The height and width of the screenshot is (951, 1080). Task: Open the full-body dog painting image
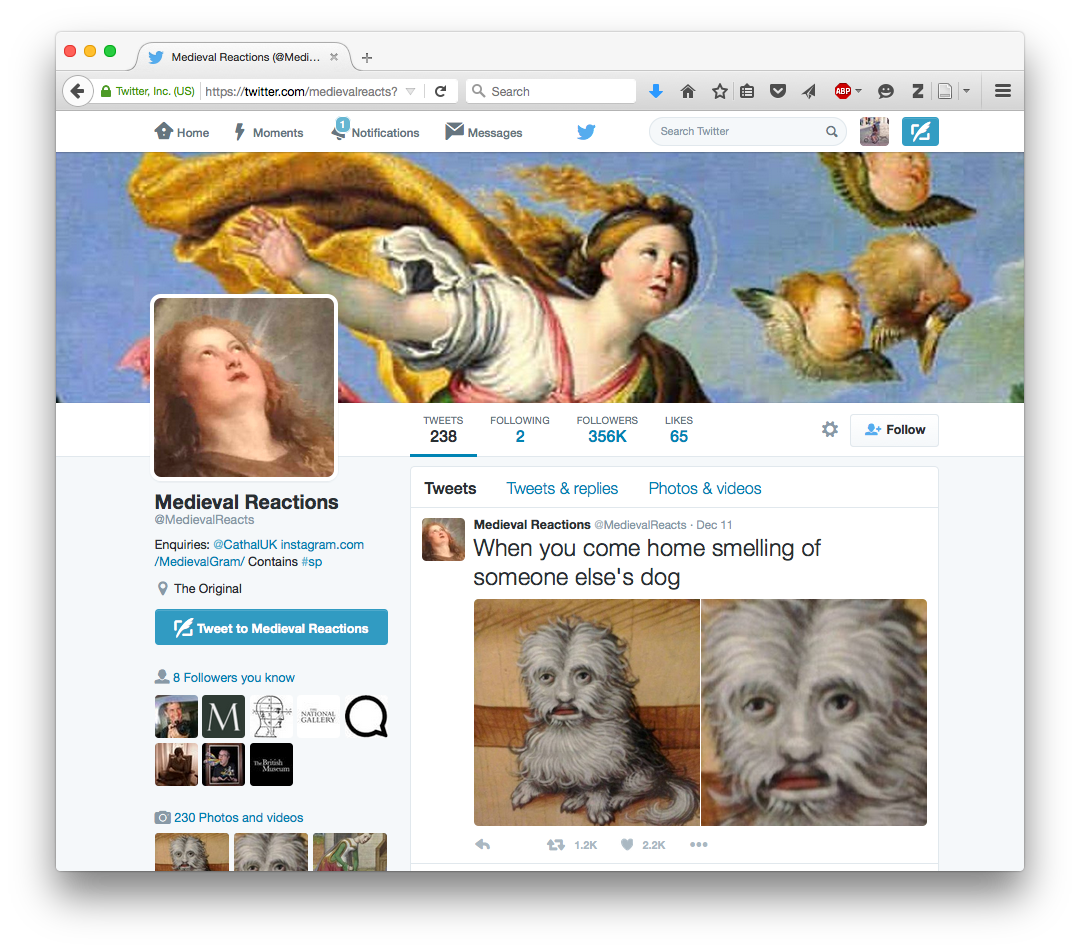[587, 713]
